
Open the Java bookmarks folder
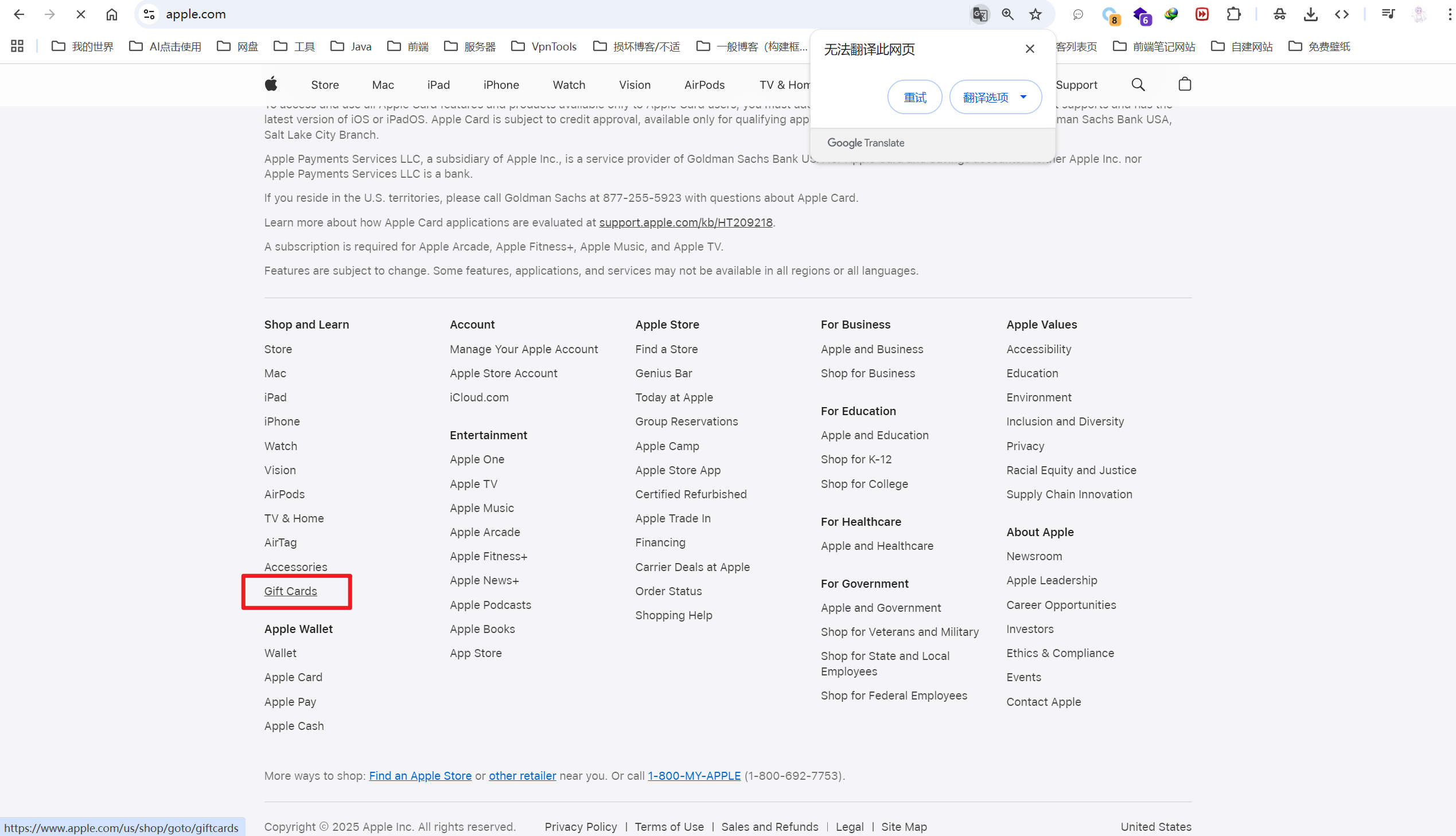[351, 46]
